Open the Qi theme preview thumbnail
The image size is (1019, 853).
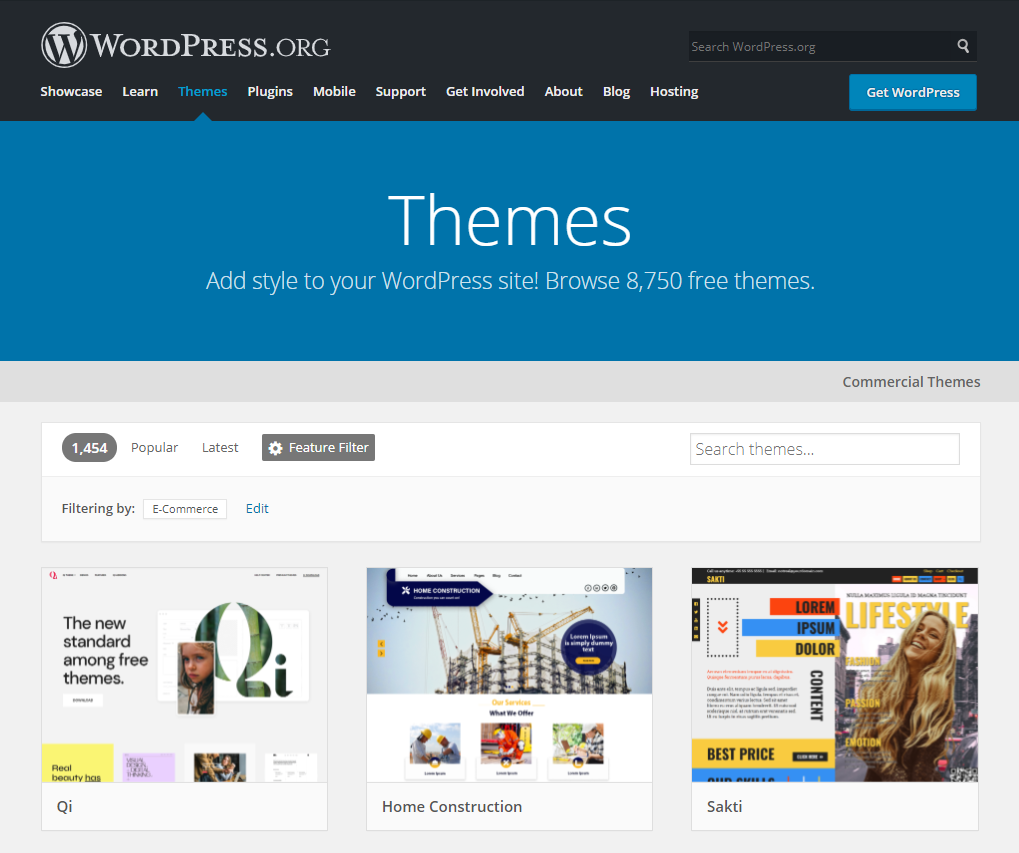click(x=185, y=675)
